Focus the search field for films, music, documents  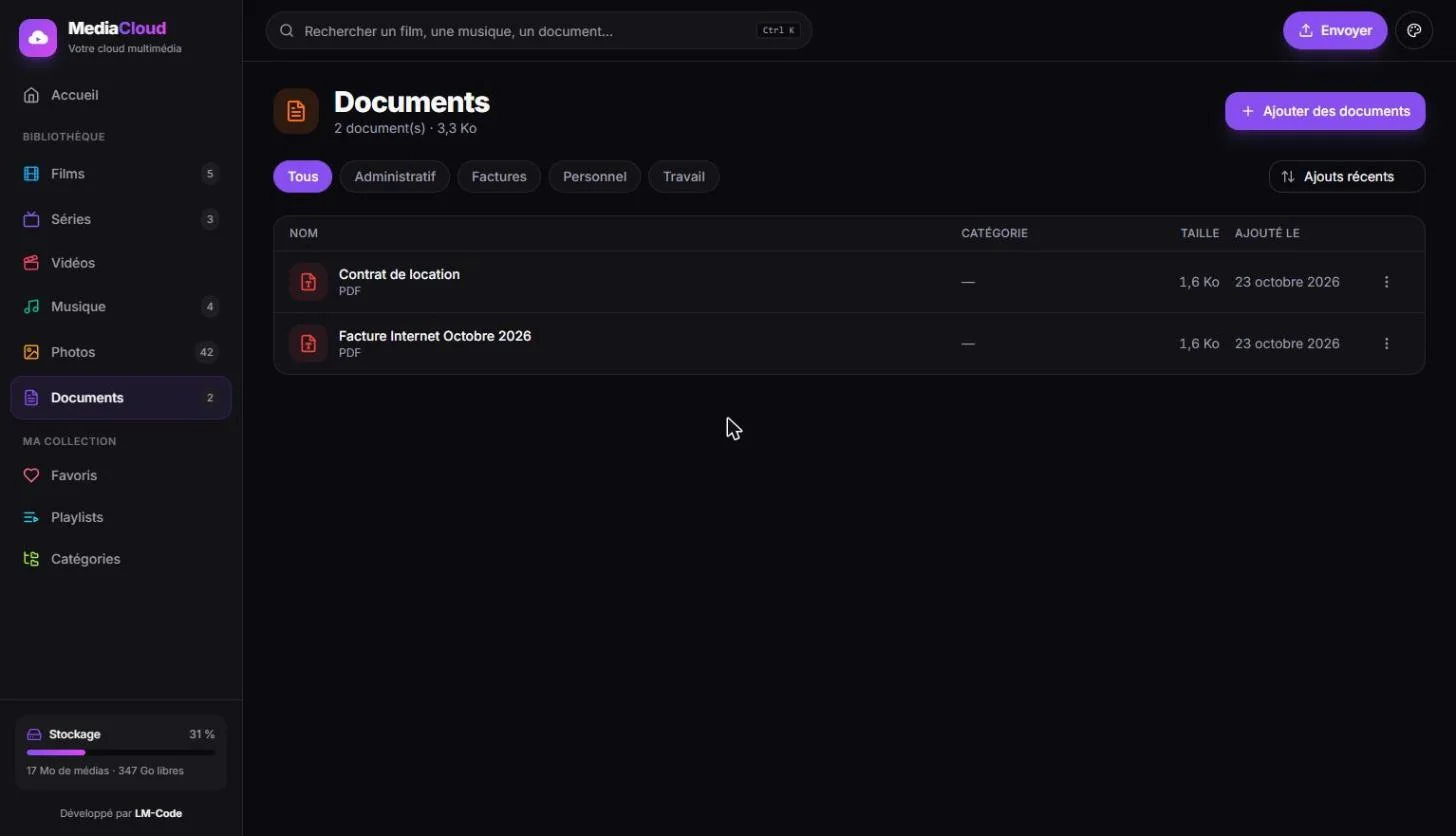pos(539,31)
